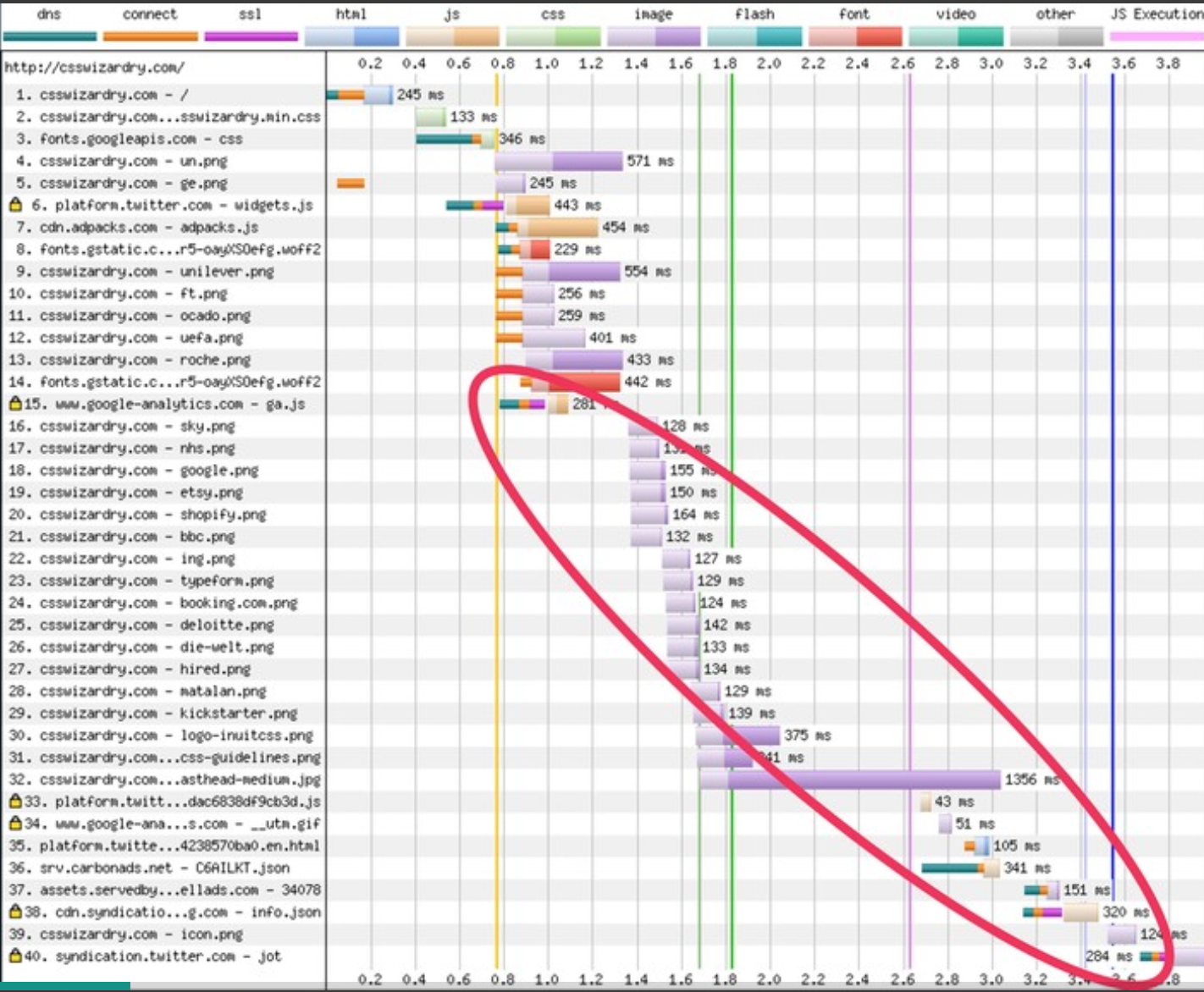
Task: Select request 4 un.png
Action: pyautogui.click(x=121, y=161)
